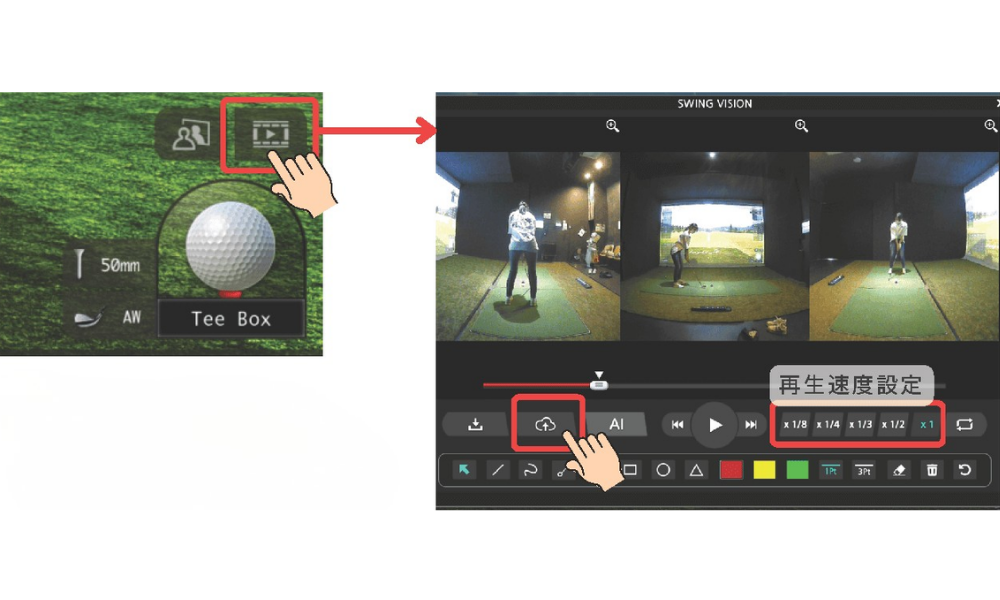The image size is (1000, 600).
Task: Select the triangle drawing tool
Action: click(x=696, y=471)
